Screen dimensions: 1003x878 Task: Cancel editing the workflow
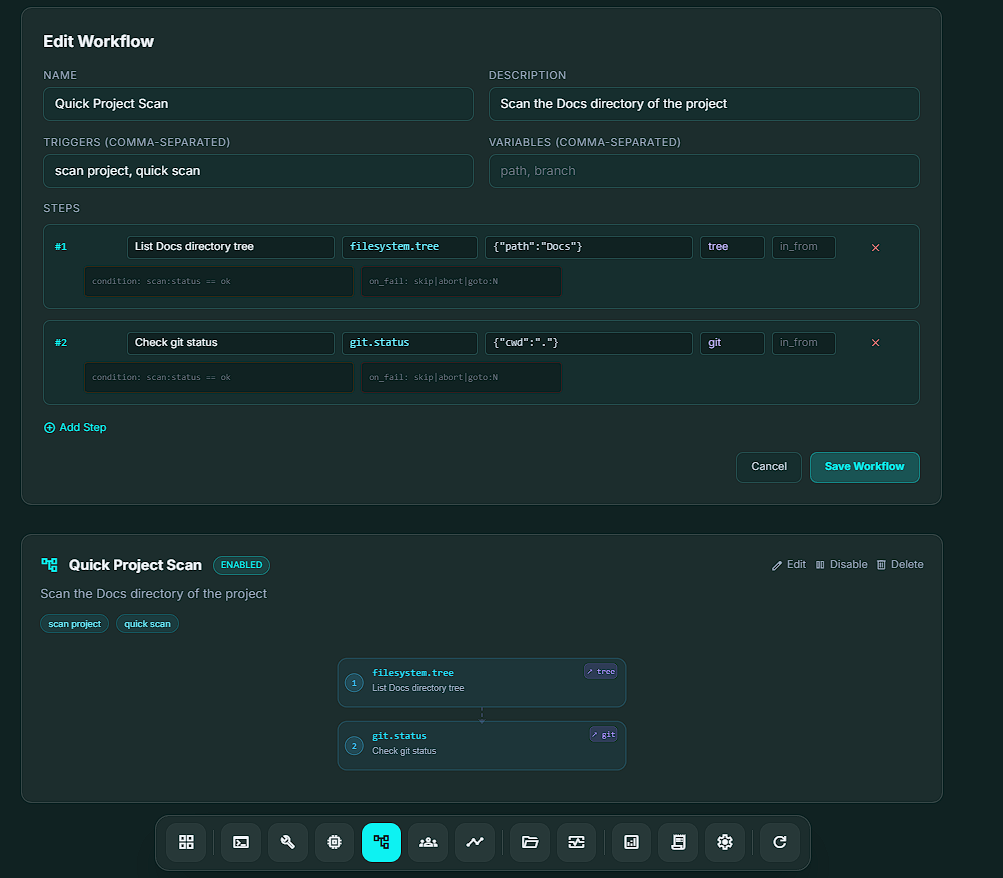click(768, 467)
